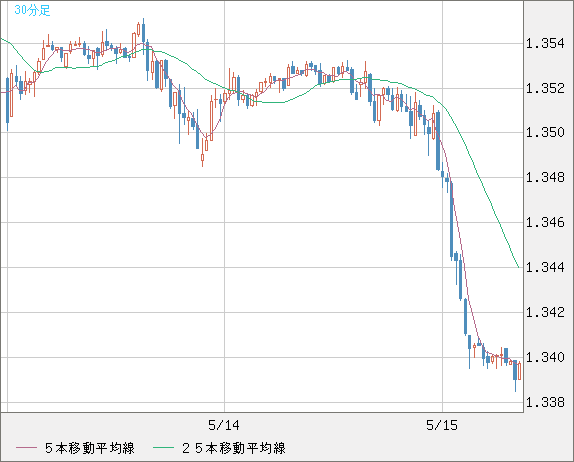Click the 1.352 price axis label
The image size is (574, 462).
(545, 88)
